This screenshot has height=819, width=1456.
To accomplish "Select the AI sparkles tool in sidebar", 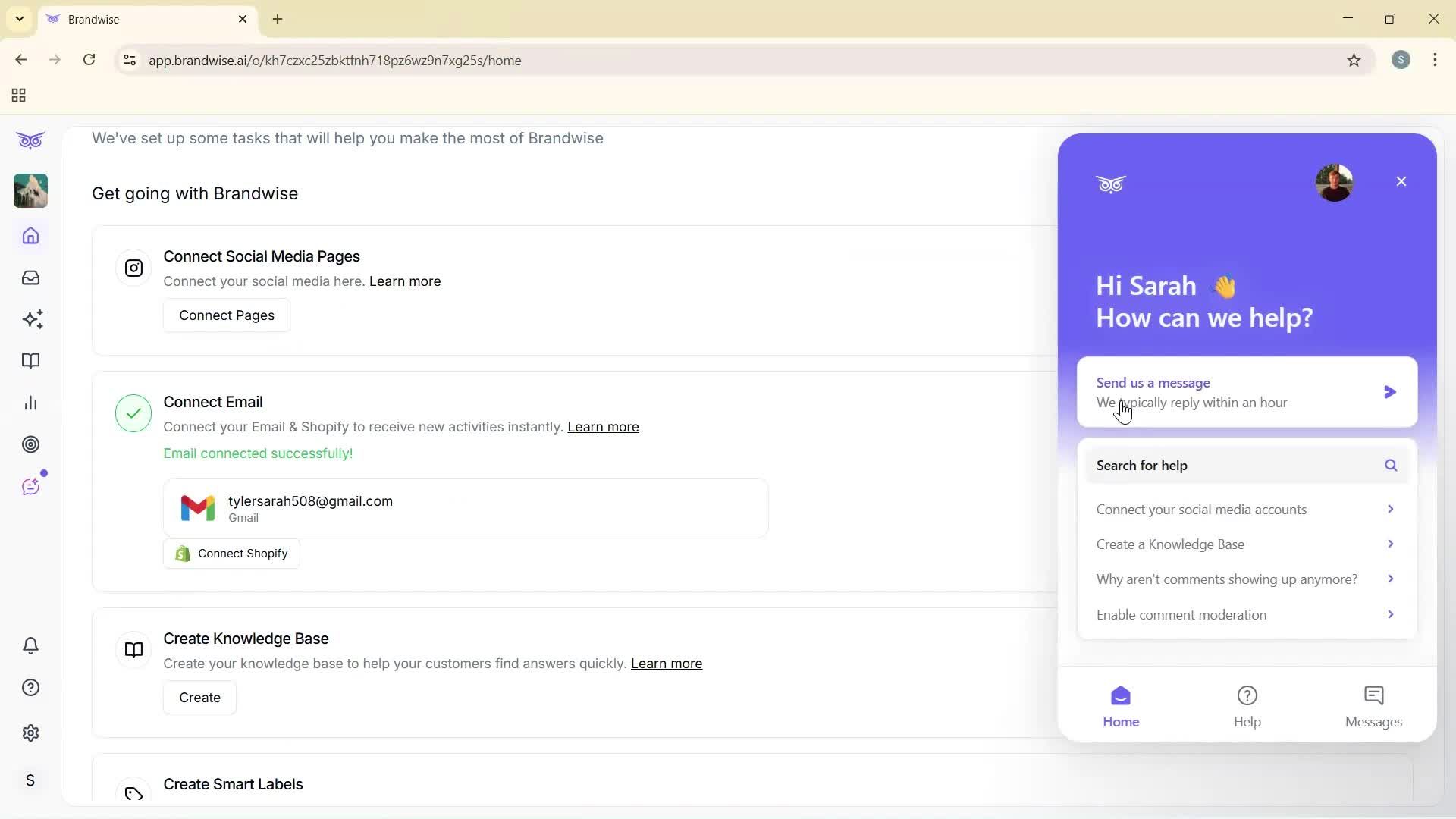I will [30, 319].
